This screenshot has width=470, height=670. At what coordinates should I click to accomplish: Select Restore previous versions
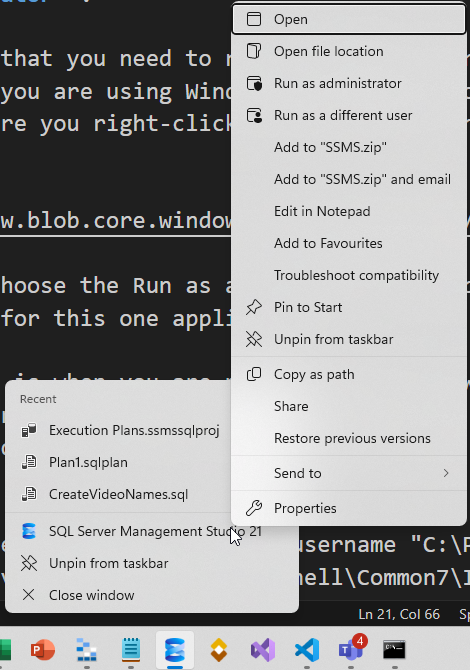click(349, 438)
